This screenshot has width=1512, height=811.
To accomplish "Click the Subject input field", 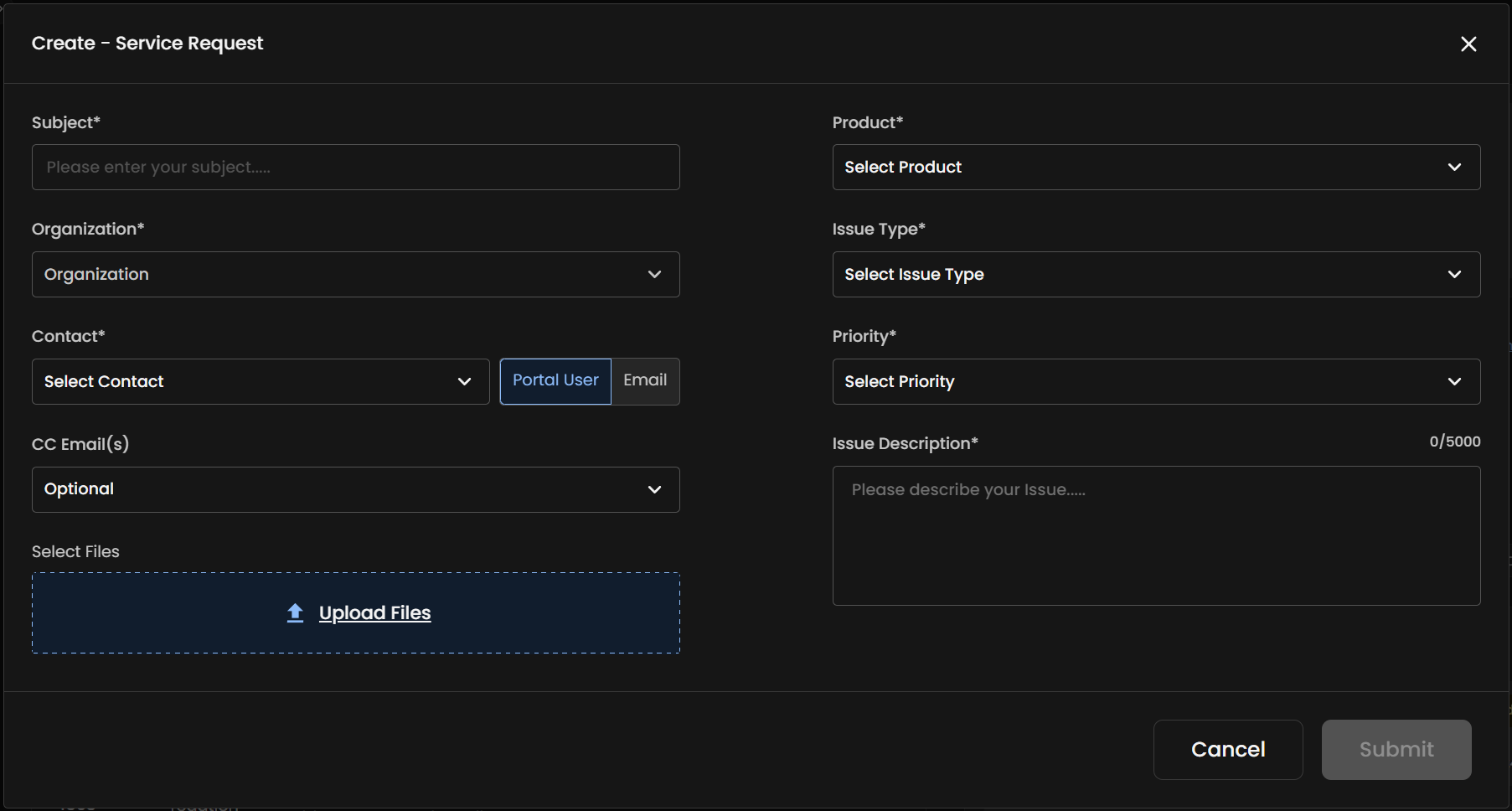I will (x=355, y=167).
